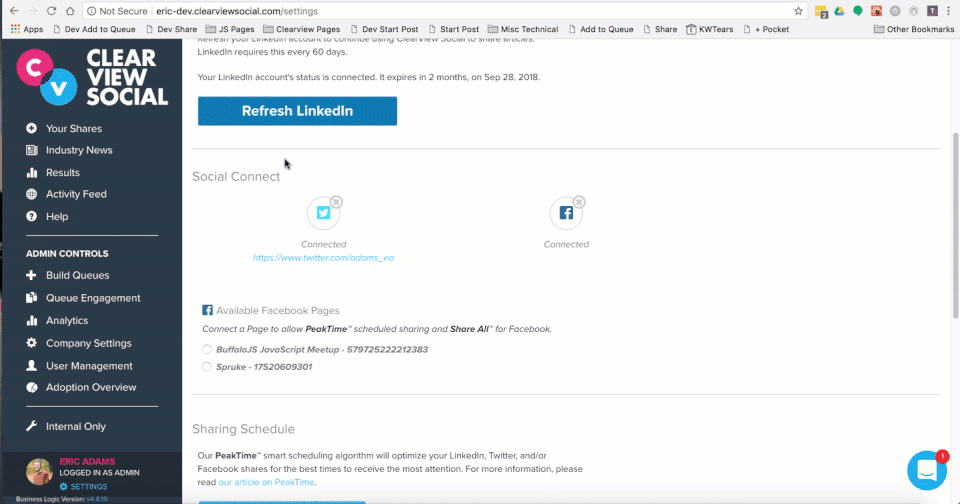Click the Social Connect heading
960x504 pixels.
pyautogui.click(x=236, y=176)
